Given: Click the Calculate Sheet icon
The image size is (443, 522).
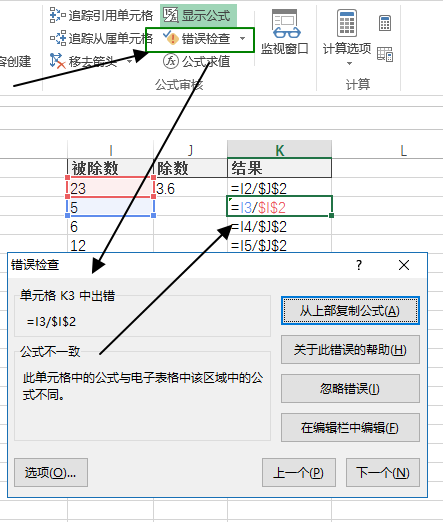Looking at the screenshot, I should 385,54.
